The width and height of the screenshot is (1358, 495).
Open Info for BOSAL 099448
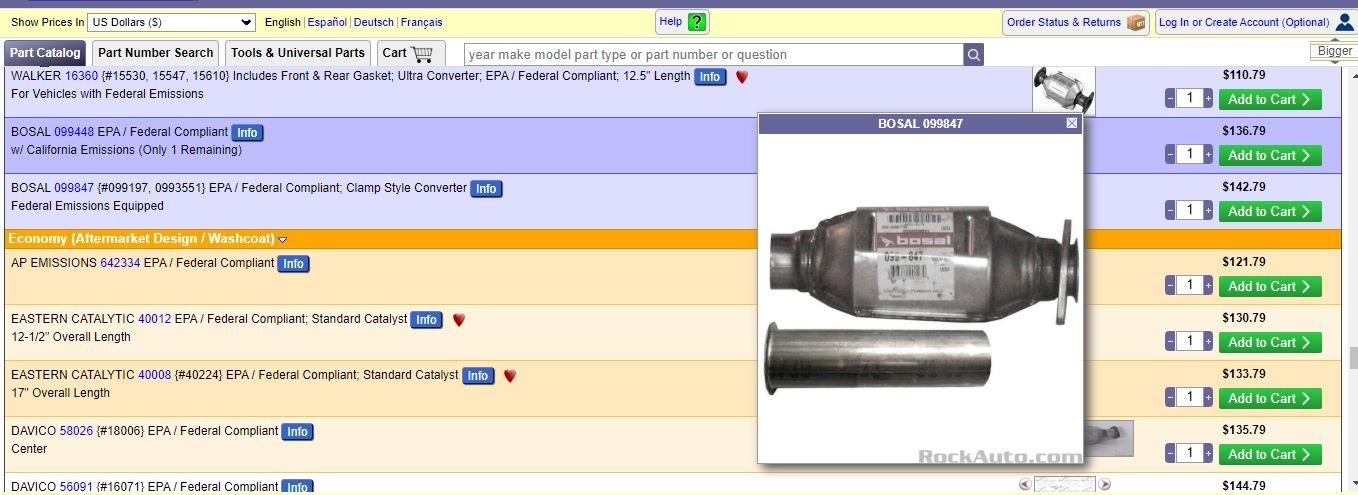click(247, 133)
